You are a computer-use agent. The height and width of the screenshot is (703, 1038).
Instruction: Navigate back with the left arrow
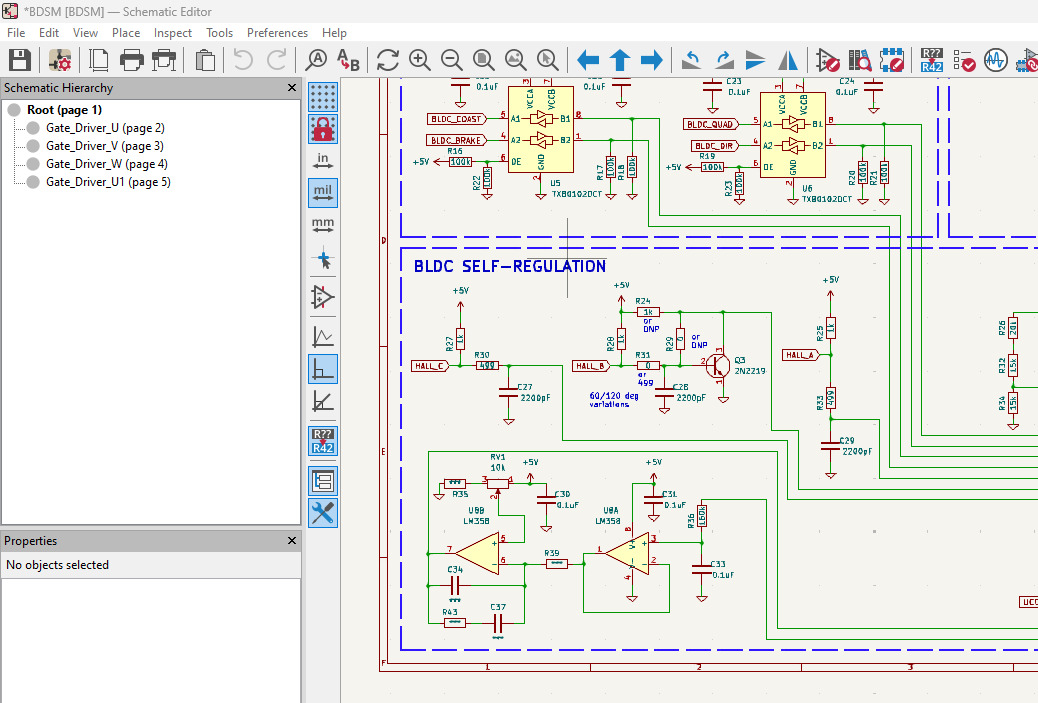[x=588, y=60]
